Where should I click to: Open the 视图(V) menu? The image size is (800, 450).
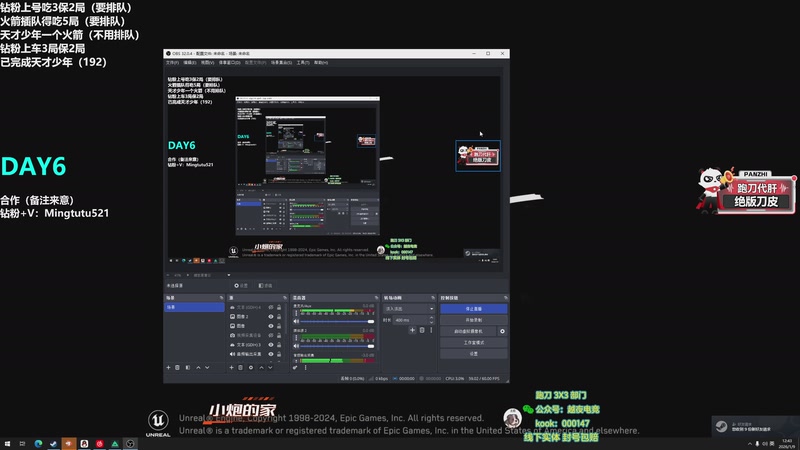(207, 62)
